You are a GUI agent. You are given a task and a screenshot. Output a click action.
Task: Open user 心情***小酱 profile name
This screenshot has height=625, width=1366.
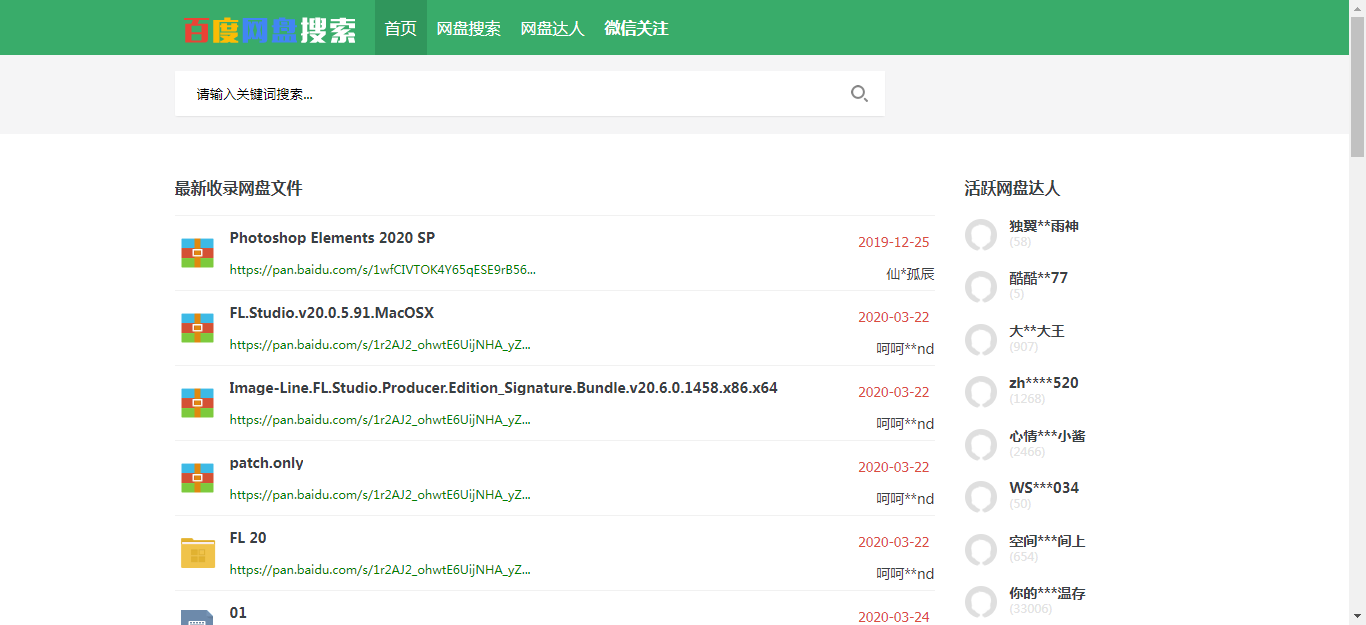[x=1047, y=436]
